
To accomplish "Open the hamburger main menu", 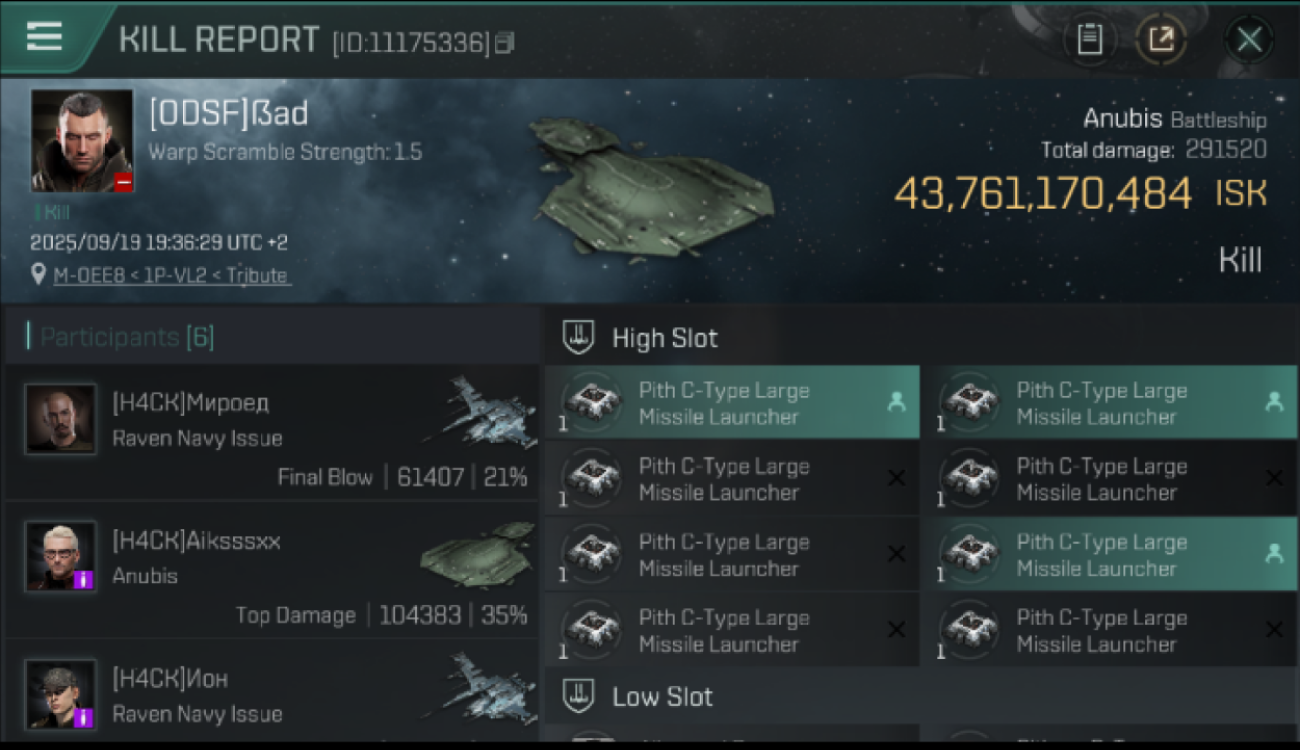I will (44, 37).
